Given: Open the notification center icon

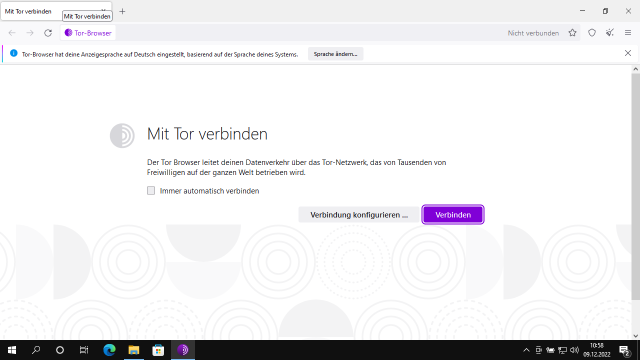Looking at the screenshot, I should [624, 350].
